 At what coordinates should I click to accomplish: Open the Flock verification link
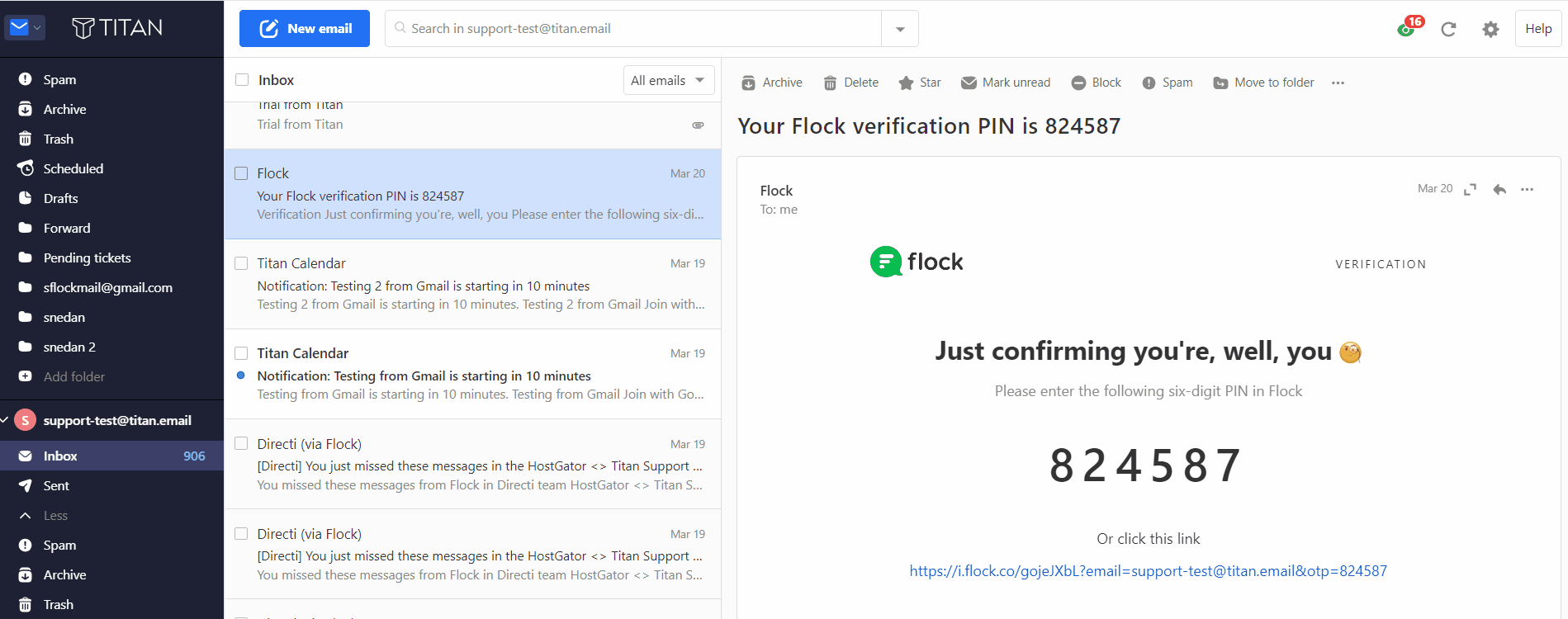1148,571
